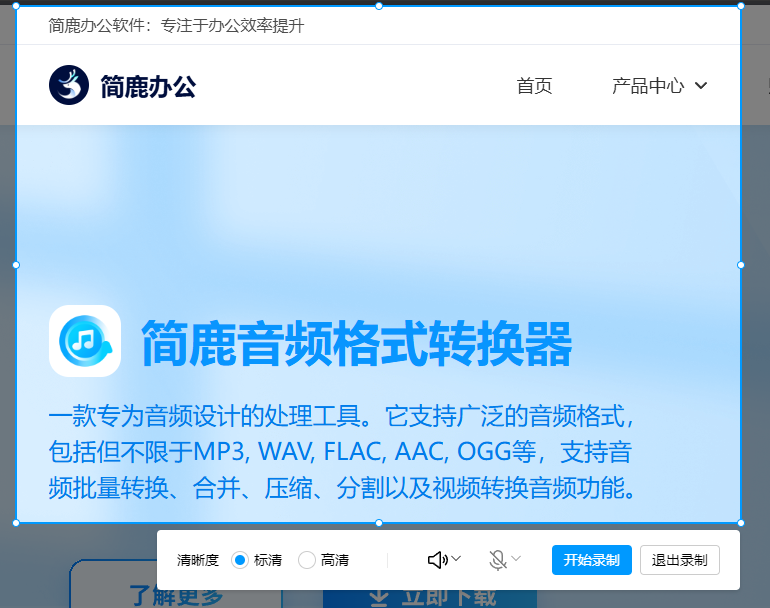770x608 pixels.
Task: Click the bottom-right selection corner handle
Action: click(741, 523)
